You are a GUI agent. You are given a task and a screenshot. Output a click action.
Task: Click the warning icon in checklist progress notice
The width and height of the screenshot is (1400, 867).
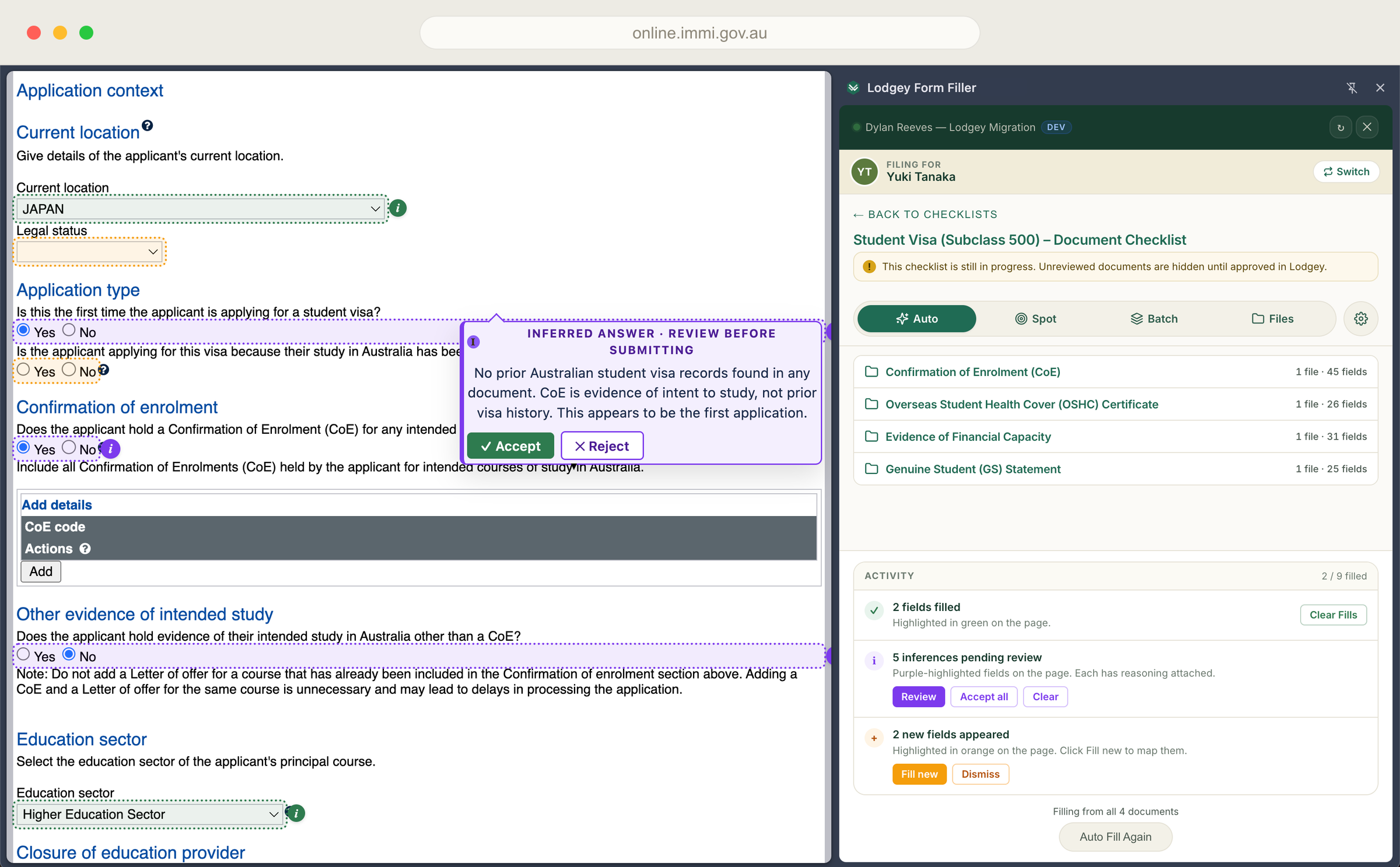click(x=869, y=266)
